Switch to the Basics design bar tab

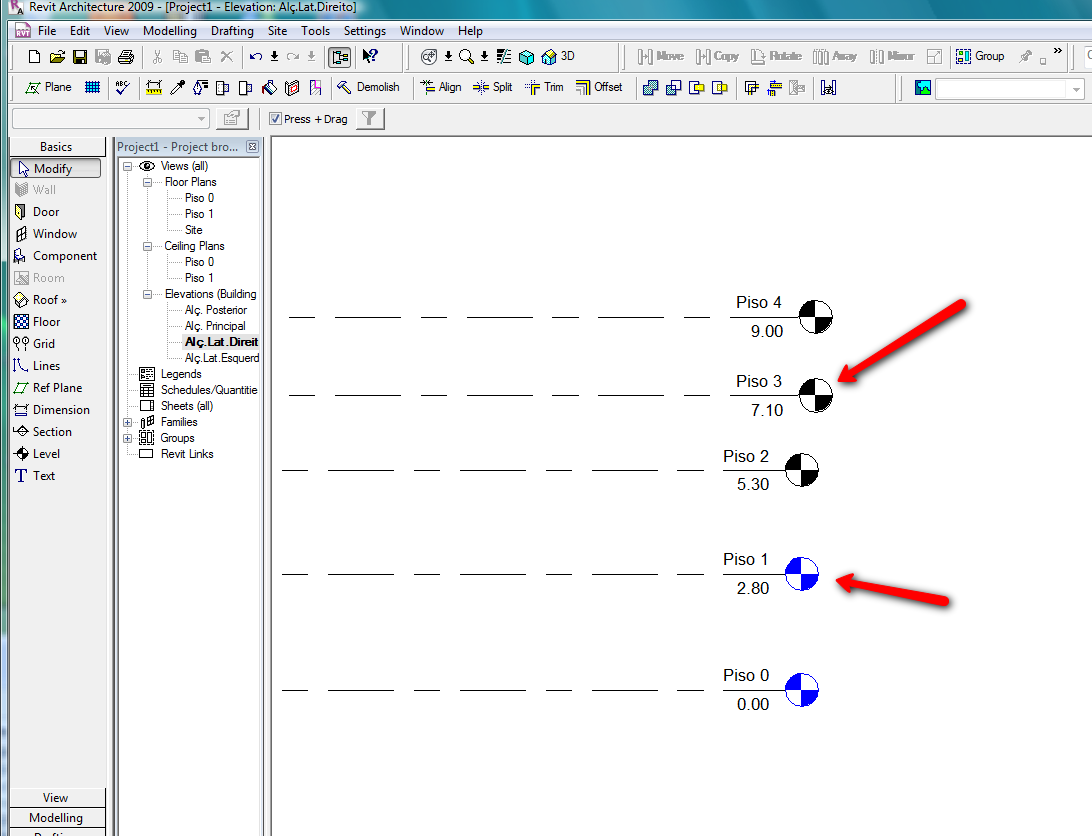coord(56,146)
